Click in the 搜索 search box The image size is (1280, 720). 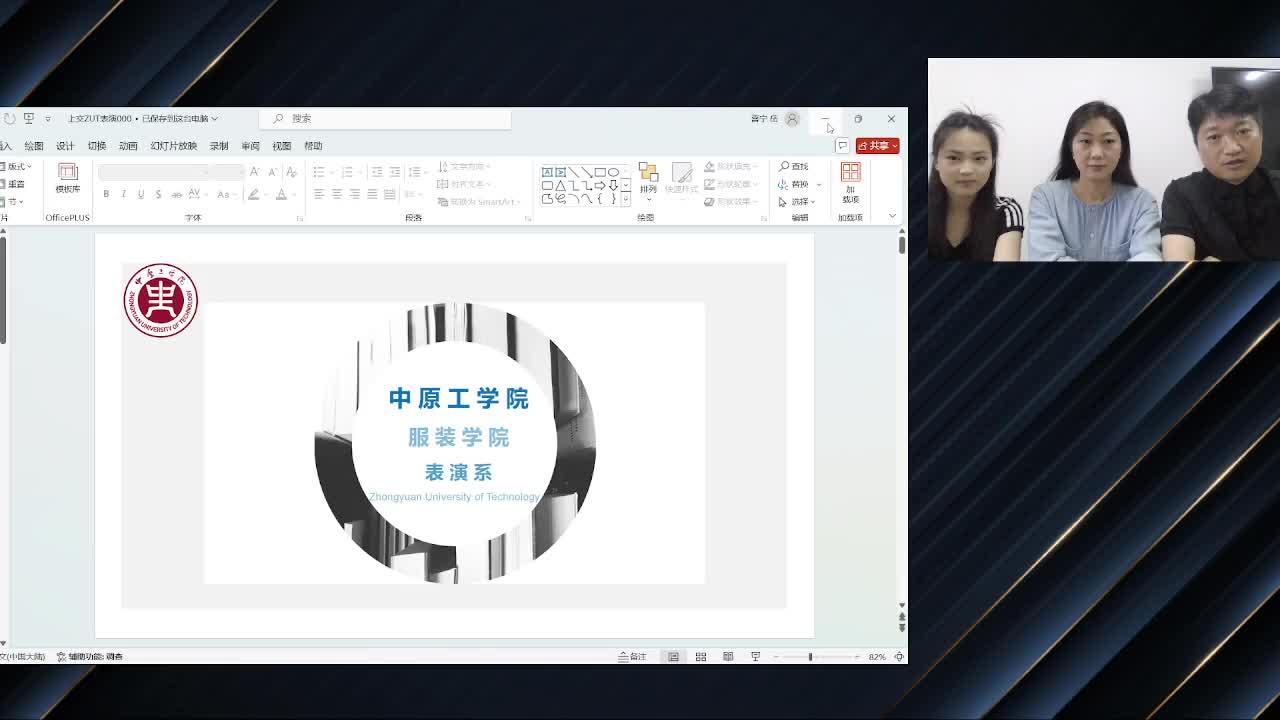(385, 119)
